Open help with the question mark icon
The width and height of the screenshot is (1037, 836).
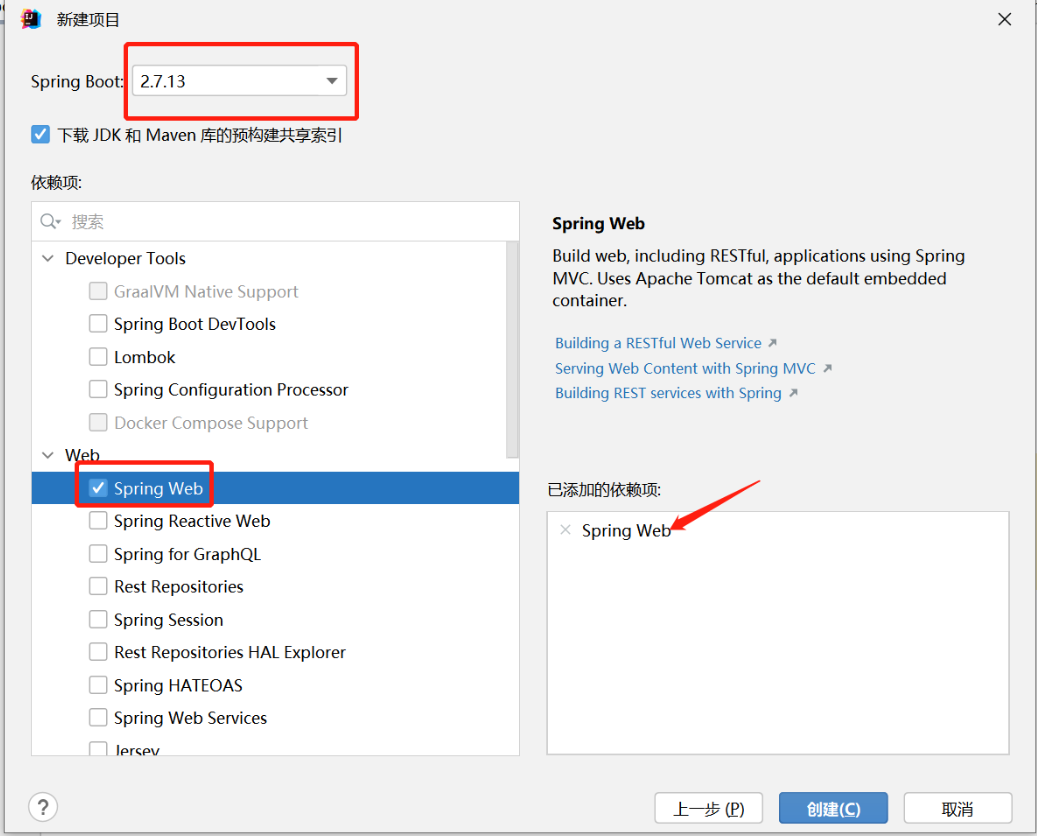click(x=43, y=807)
